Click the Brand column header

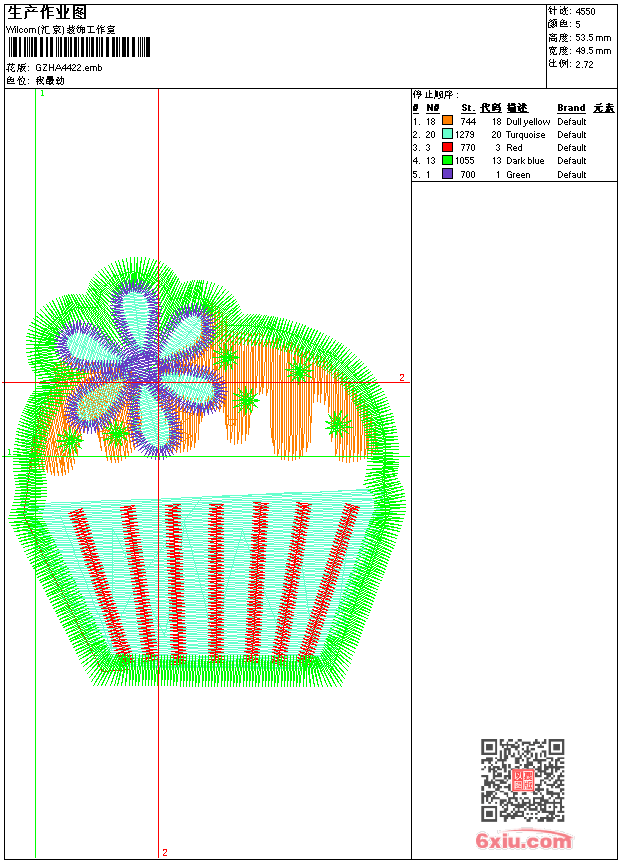coord(571,108)
